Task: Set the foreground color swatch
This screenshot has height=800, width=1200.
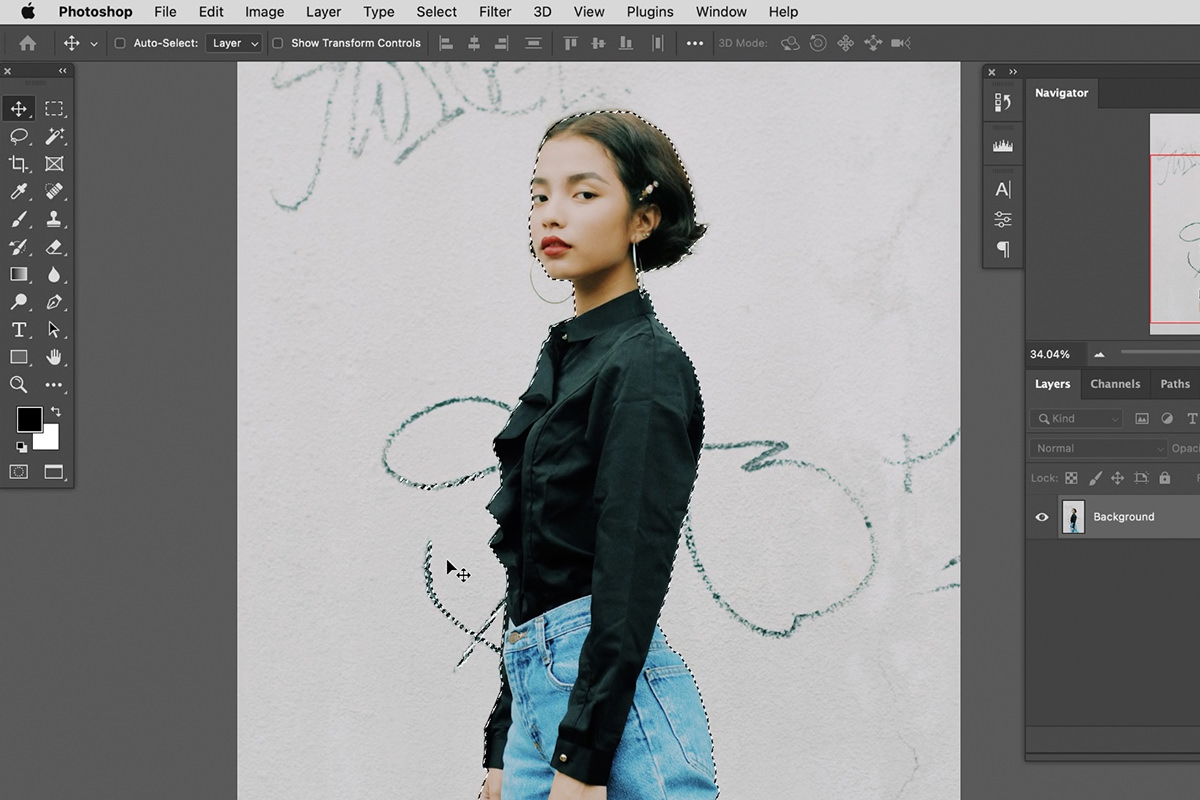Action: tap(29, 419)
